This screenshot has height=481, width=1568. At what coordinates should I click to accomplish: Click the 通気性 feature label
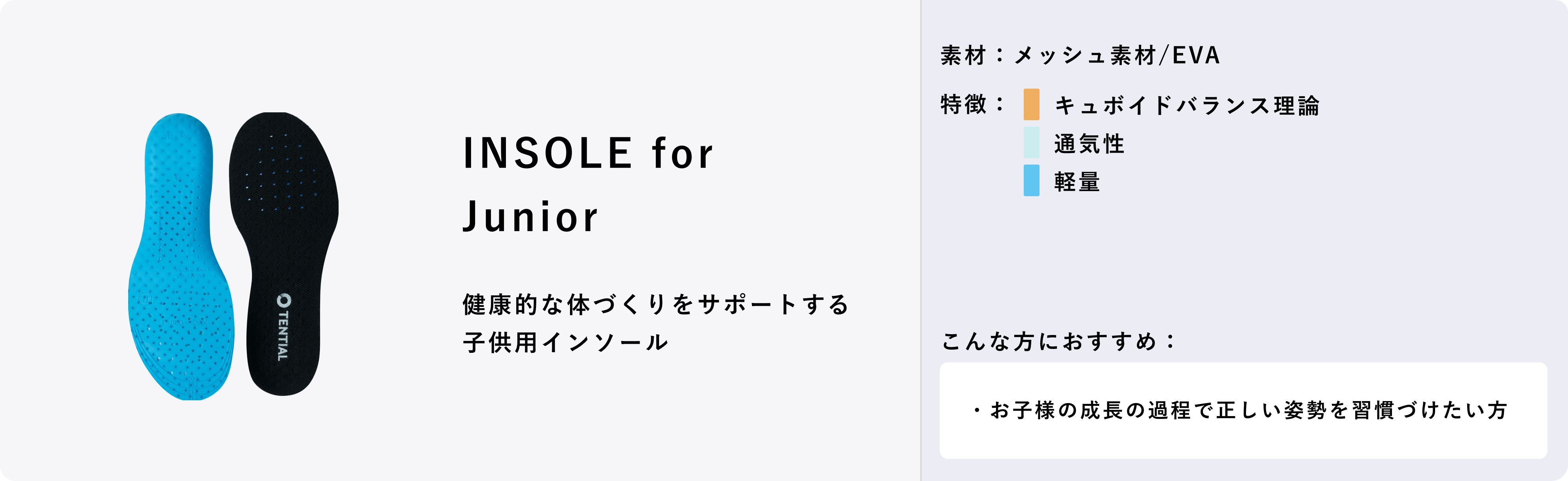[x=1089, y=144]
